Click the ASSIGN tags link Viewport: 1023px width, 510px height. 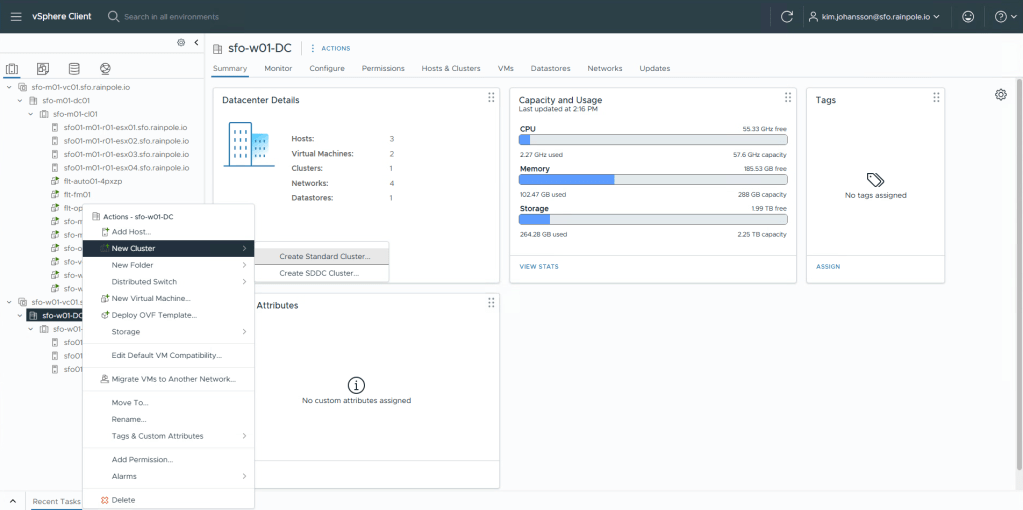click(x=828, y=267)
